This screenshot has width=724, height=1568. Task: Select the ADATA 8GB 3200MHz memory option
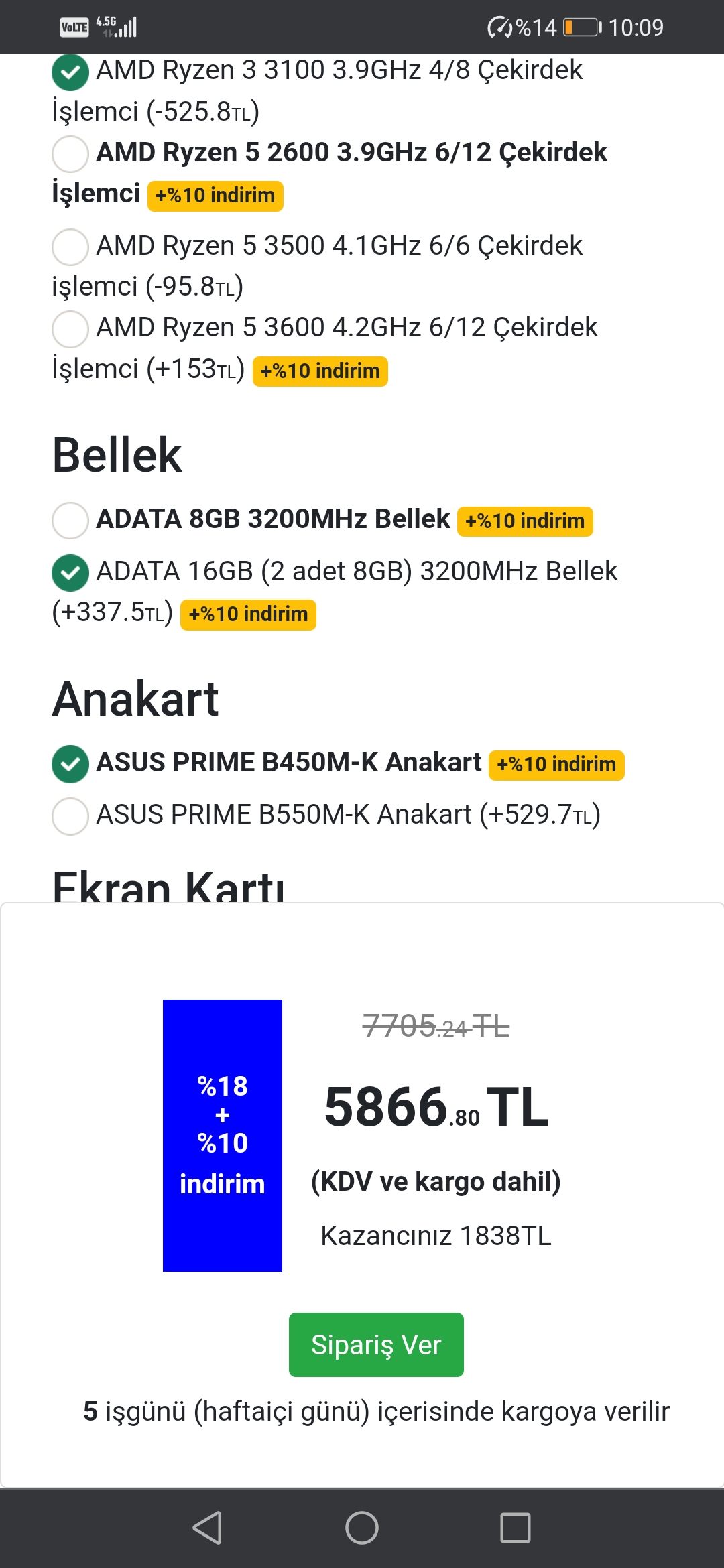[70, 521]
